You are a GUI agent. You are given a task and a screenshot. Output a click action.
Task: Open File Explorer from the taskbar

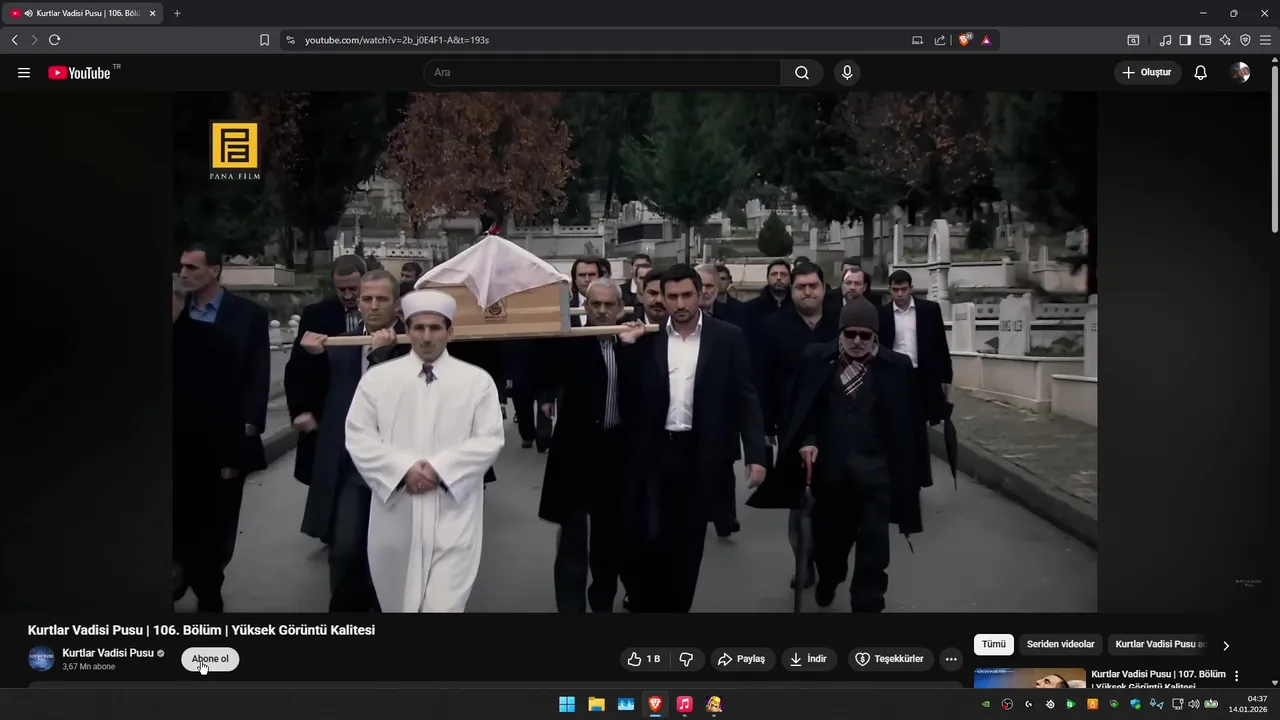pos(596,704)
